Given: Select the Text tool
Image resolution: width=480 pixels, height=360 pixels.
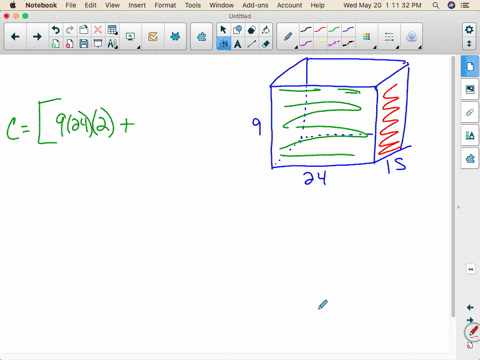Looking at the screenshot, I should click(237, 44).
